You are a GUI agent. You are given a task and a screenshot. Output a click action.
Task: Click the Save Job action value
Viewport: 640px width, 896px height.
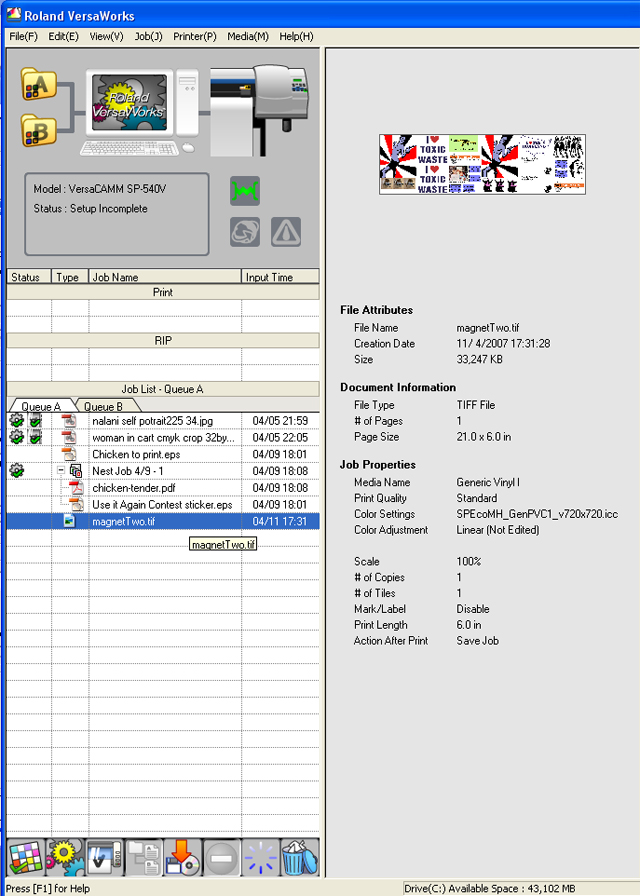click(x=478, y=641)
